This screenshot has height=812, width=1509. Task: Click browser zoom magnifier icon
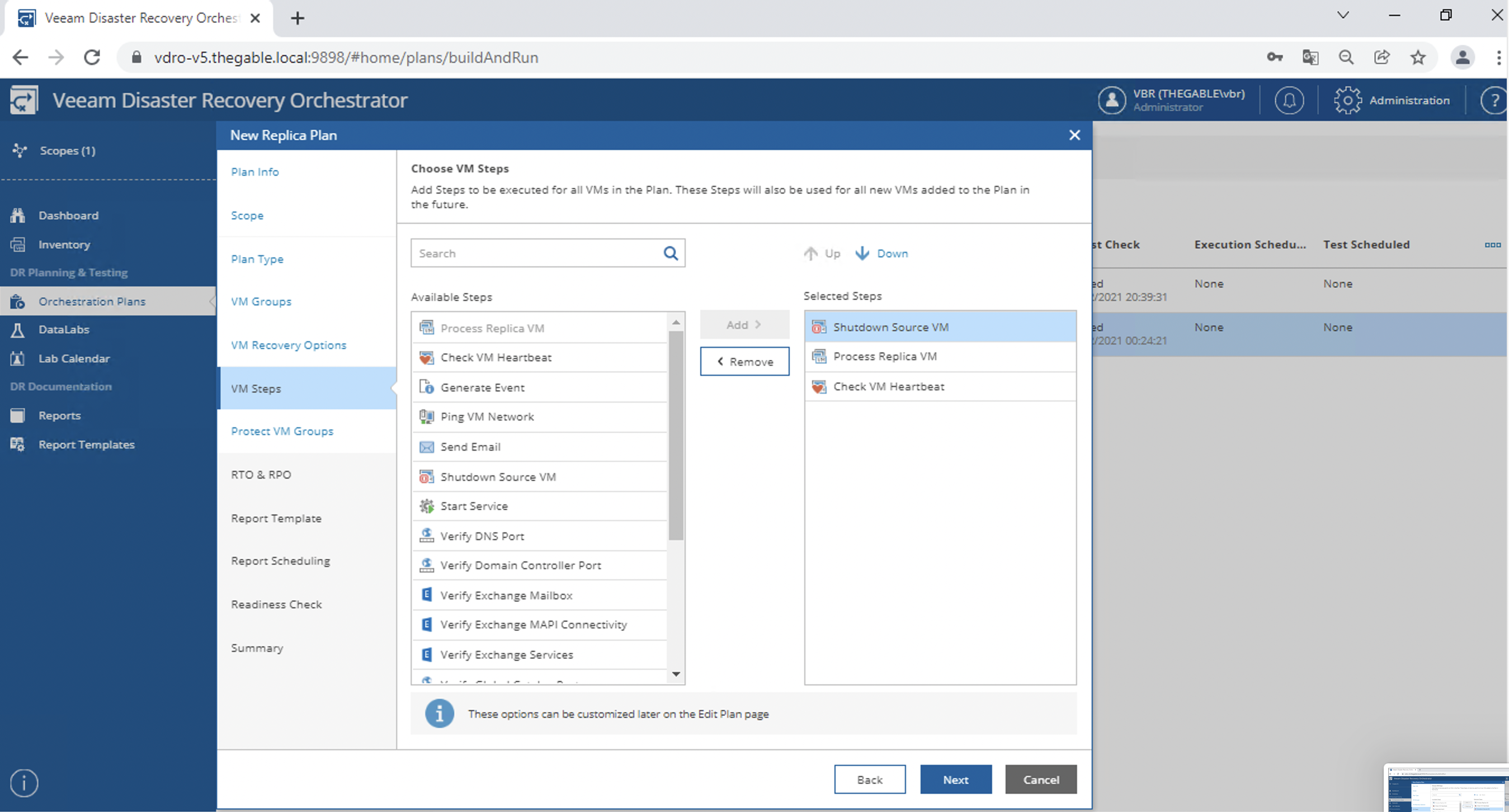[1346, 58]
